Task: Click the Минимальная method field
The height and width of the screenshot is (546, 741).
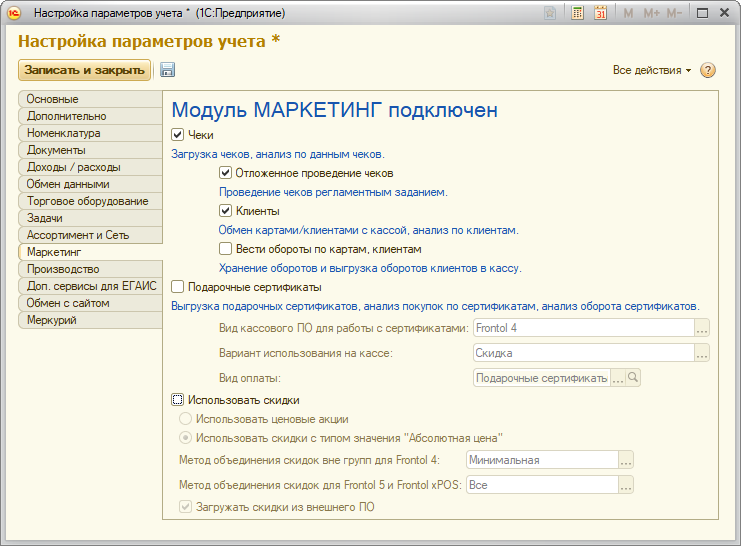Action: coord(543,459)
